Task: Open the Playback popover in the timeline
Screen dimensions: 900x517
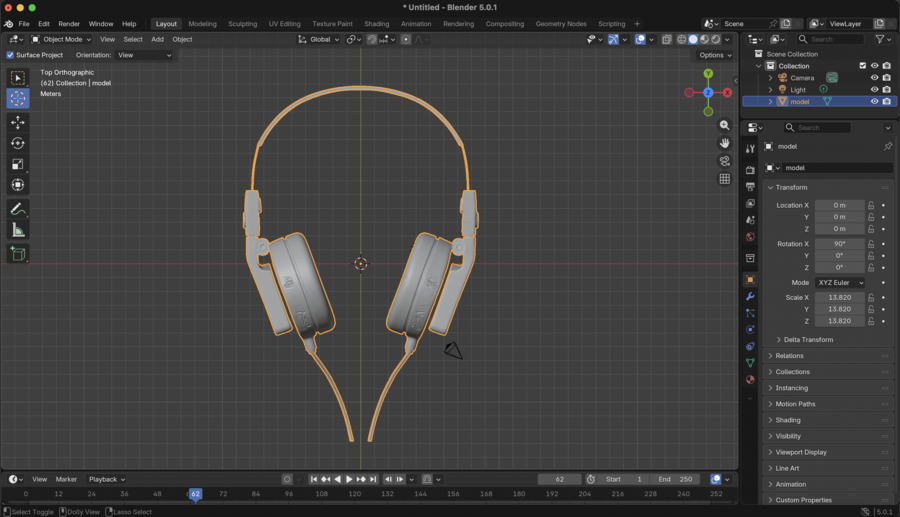Action: click(x=107, y=479)
